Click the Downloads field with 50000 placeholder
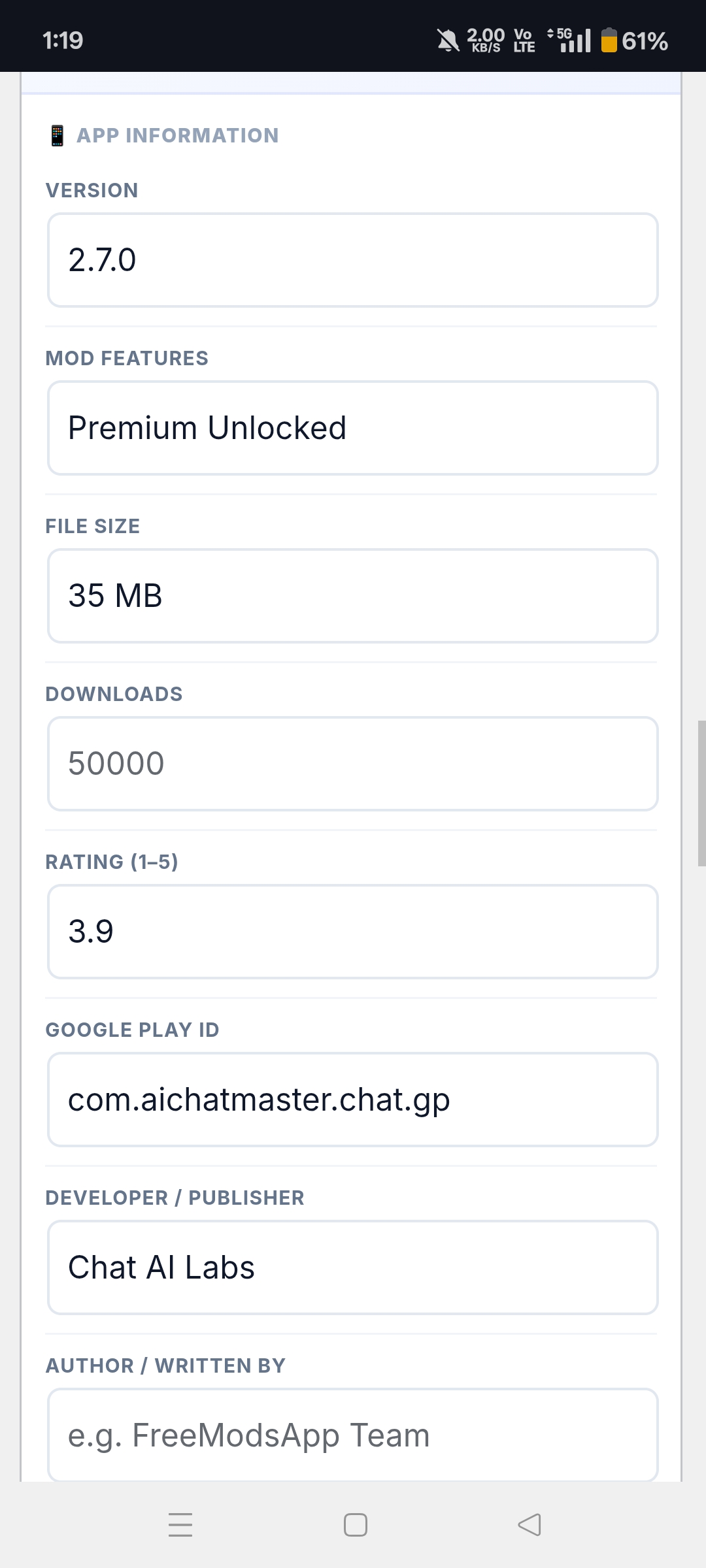This screenshot has height=1568, width=706. (353, 764)
